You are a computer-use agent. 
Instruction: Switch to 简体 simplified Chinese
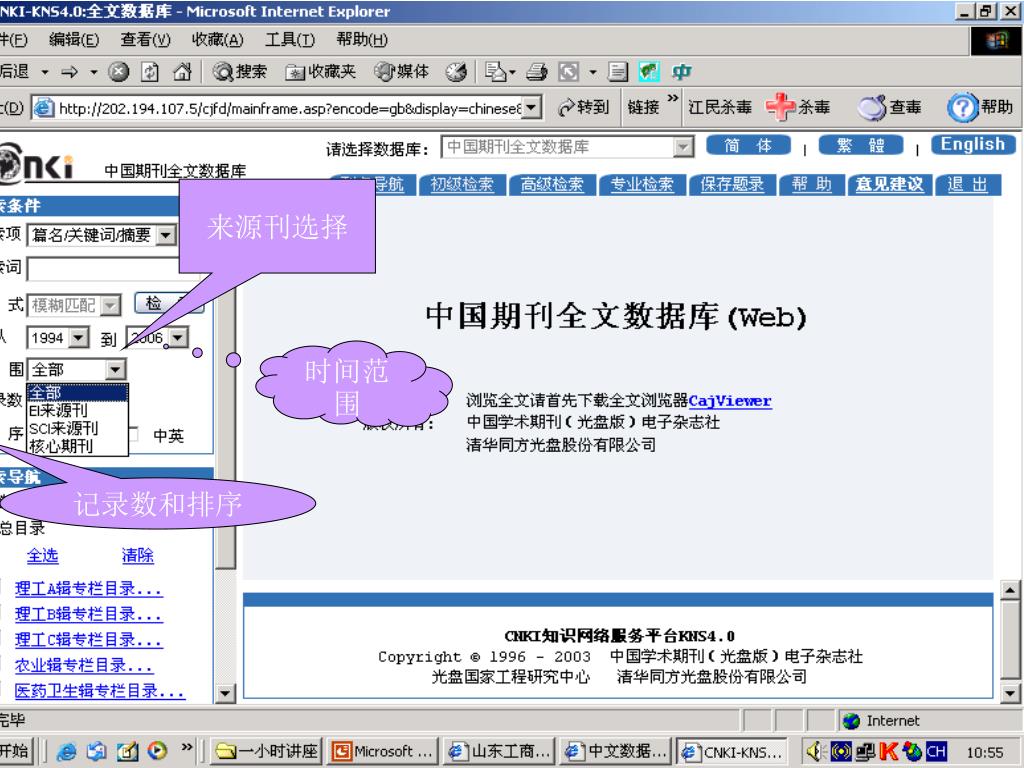[748, 145]
